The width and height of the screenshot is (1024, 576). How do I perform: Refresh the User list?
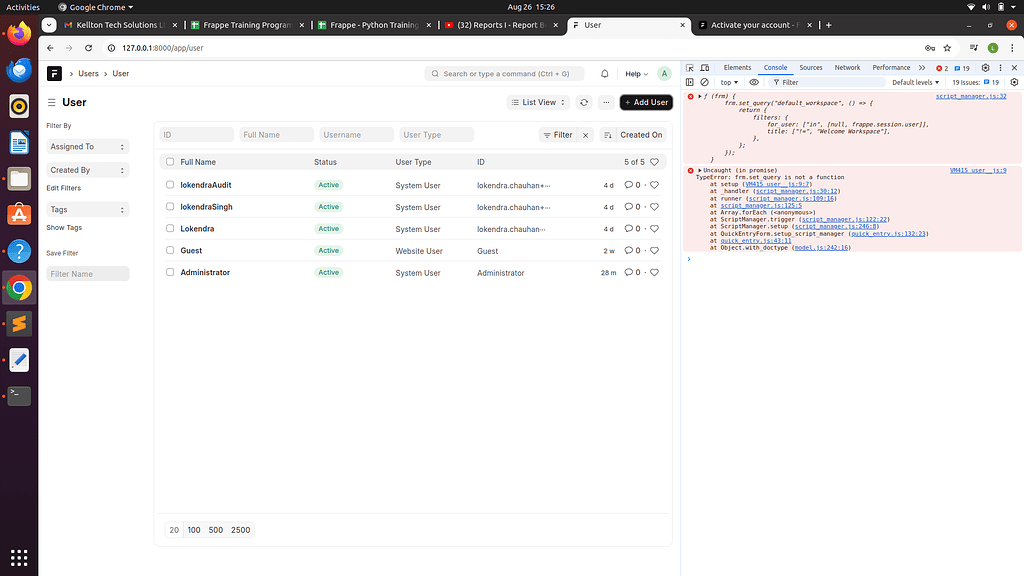point(584,103)
